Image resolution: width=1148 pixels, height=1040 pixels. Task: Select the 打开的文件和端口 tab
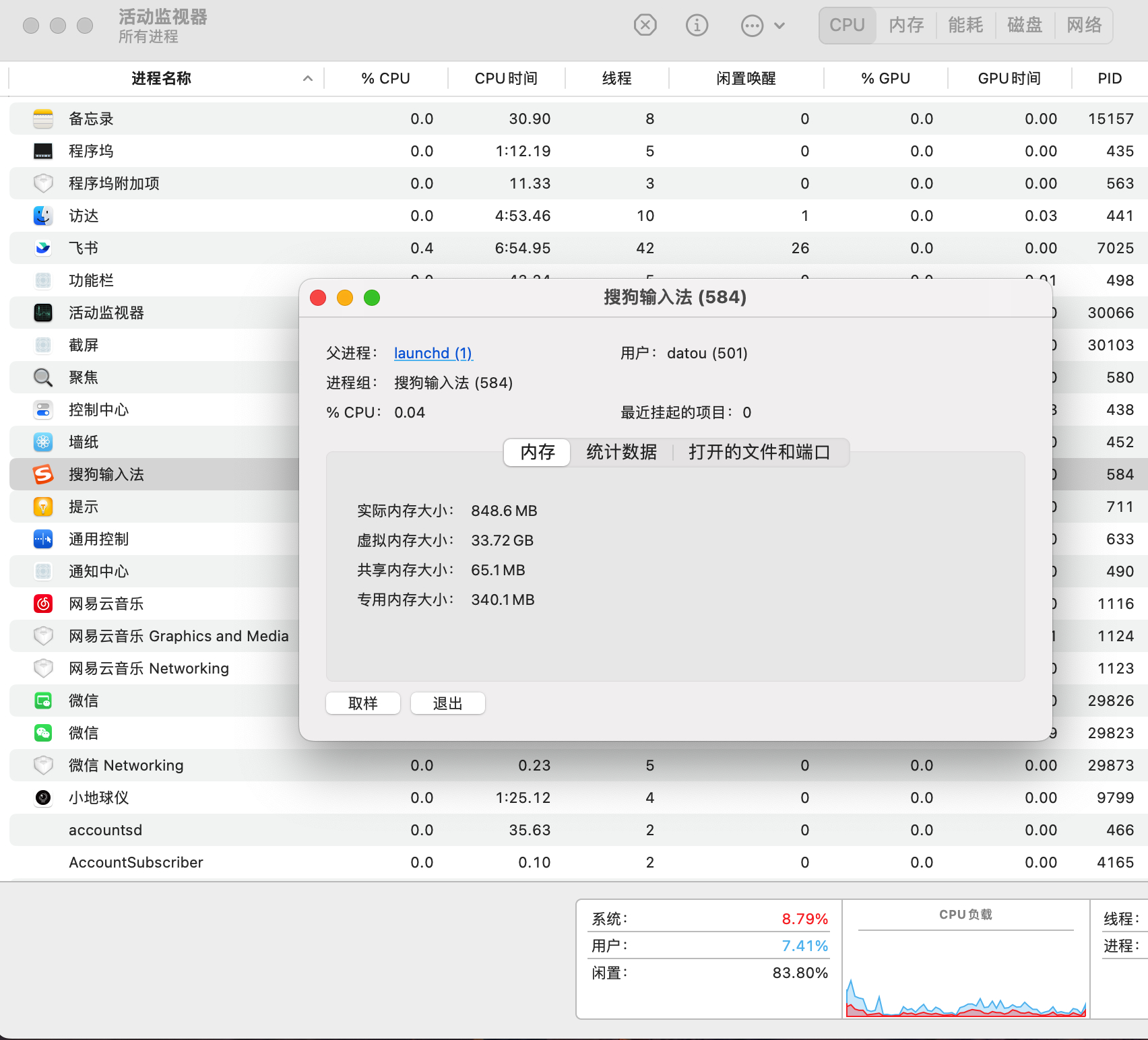pos(759,452)
